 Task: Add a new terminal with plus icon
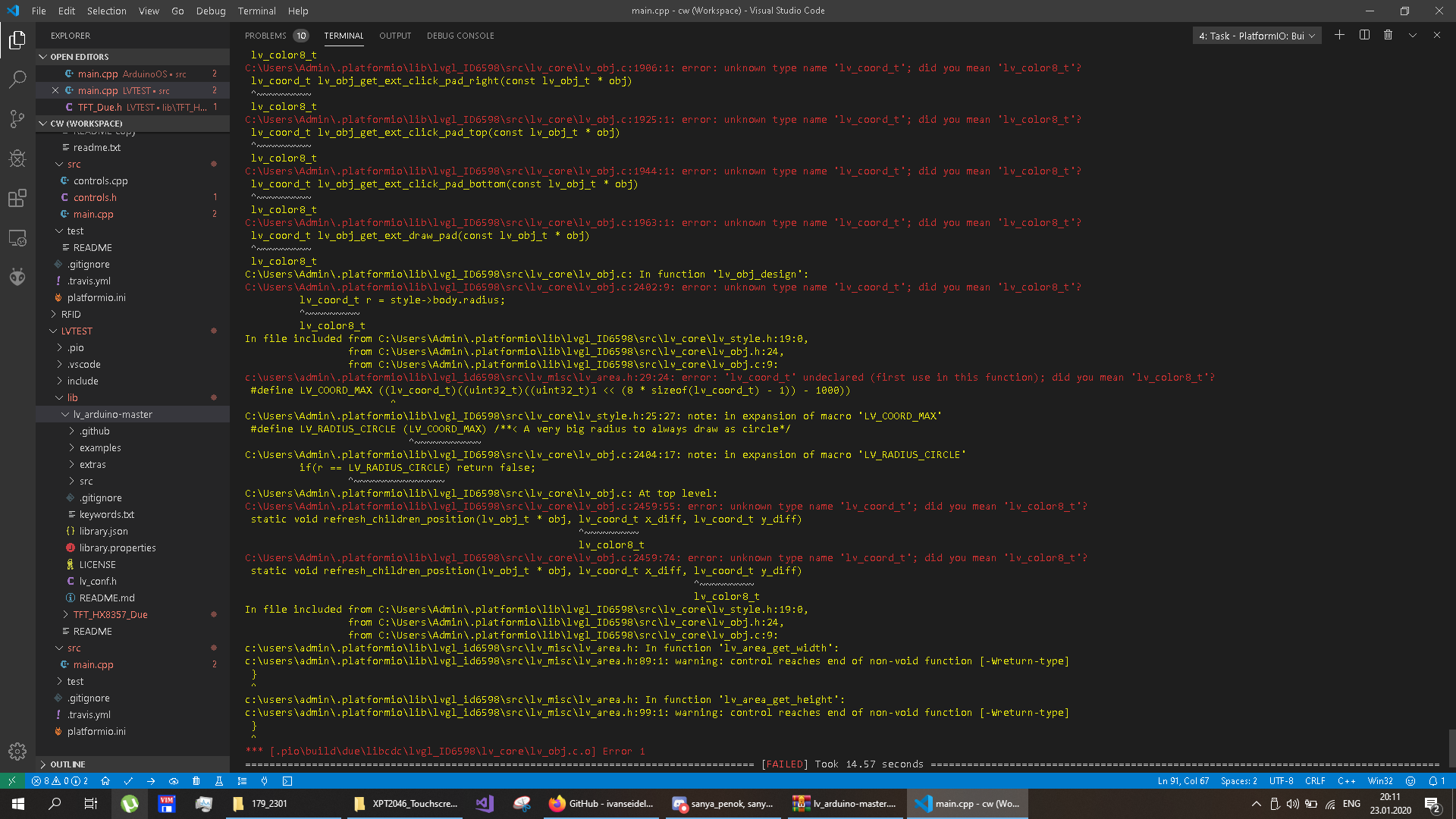pos(1339,35)
